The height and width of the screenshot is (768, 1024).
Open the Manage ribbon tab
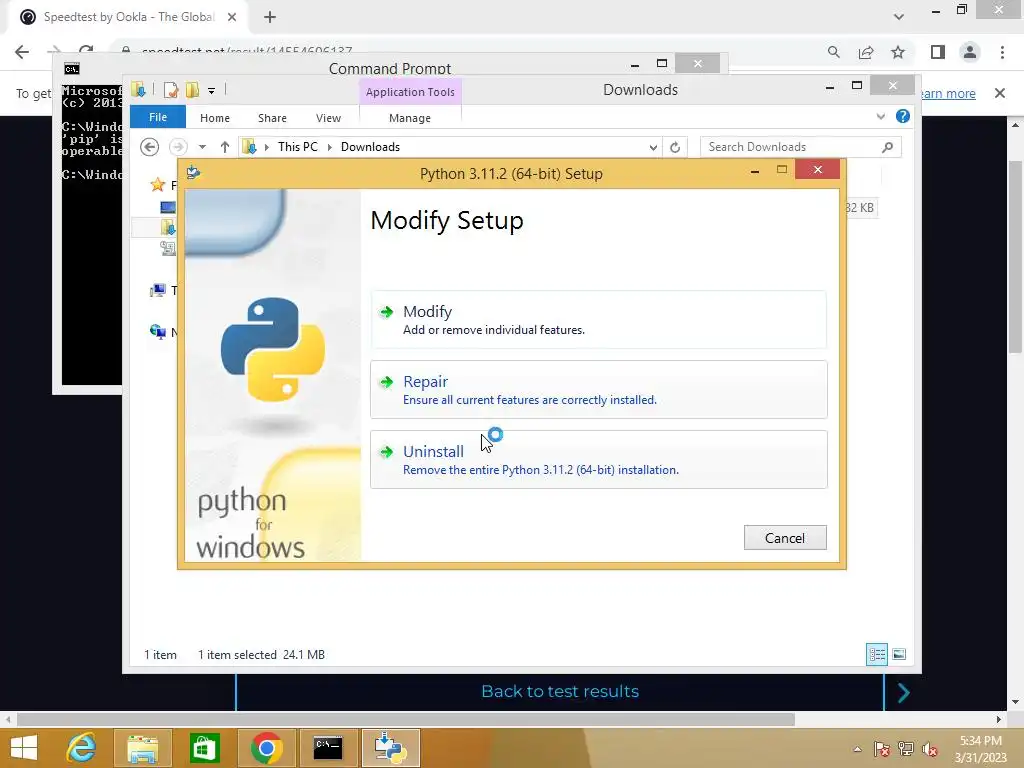coord(410,118)
